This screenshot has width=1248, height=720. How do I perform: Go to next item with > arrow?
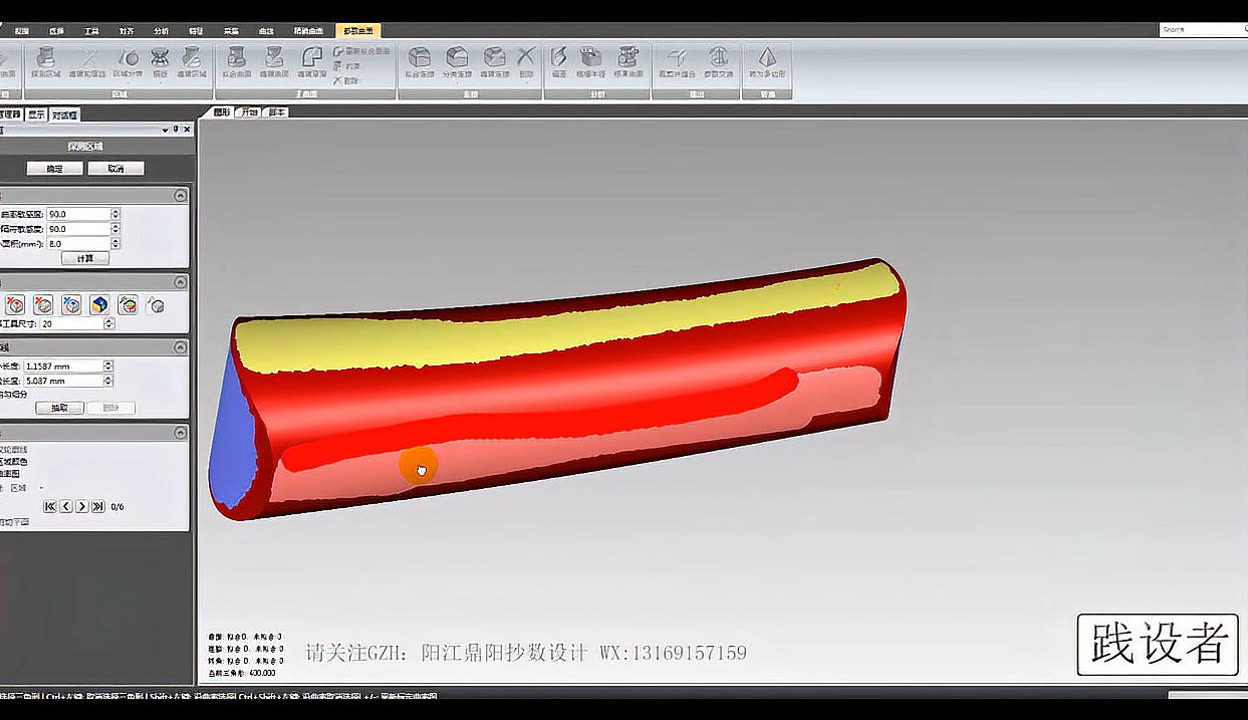pyautogui.click(x=82, y=507)
